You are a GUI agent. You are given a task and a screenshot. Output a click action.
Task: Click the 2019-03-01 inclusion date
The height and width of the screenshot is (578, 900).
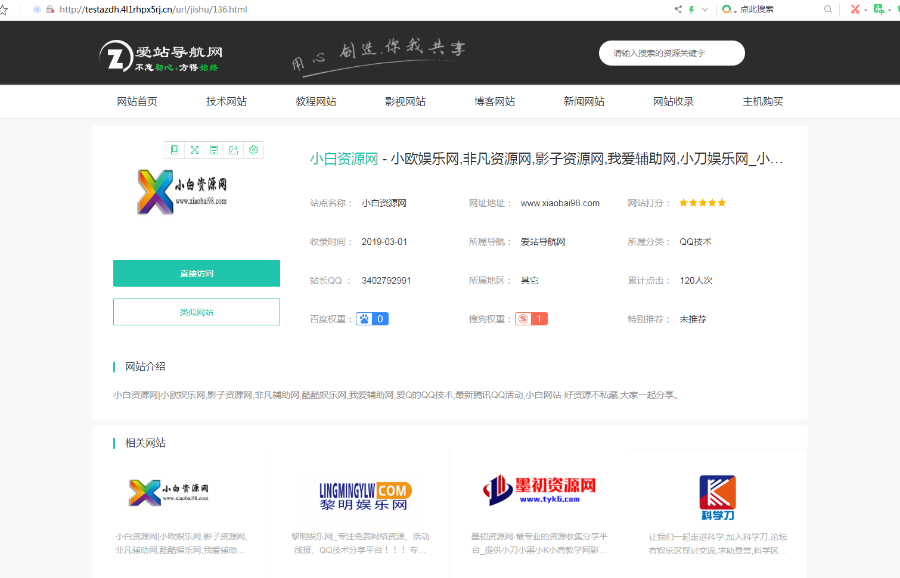pos(384,242)
